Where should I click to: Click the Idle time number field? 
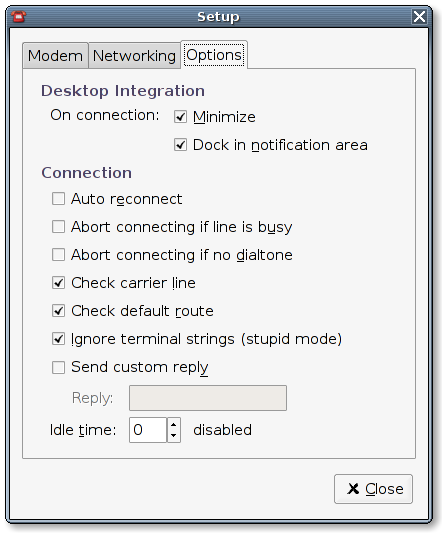(148, 430)
